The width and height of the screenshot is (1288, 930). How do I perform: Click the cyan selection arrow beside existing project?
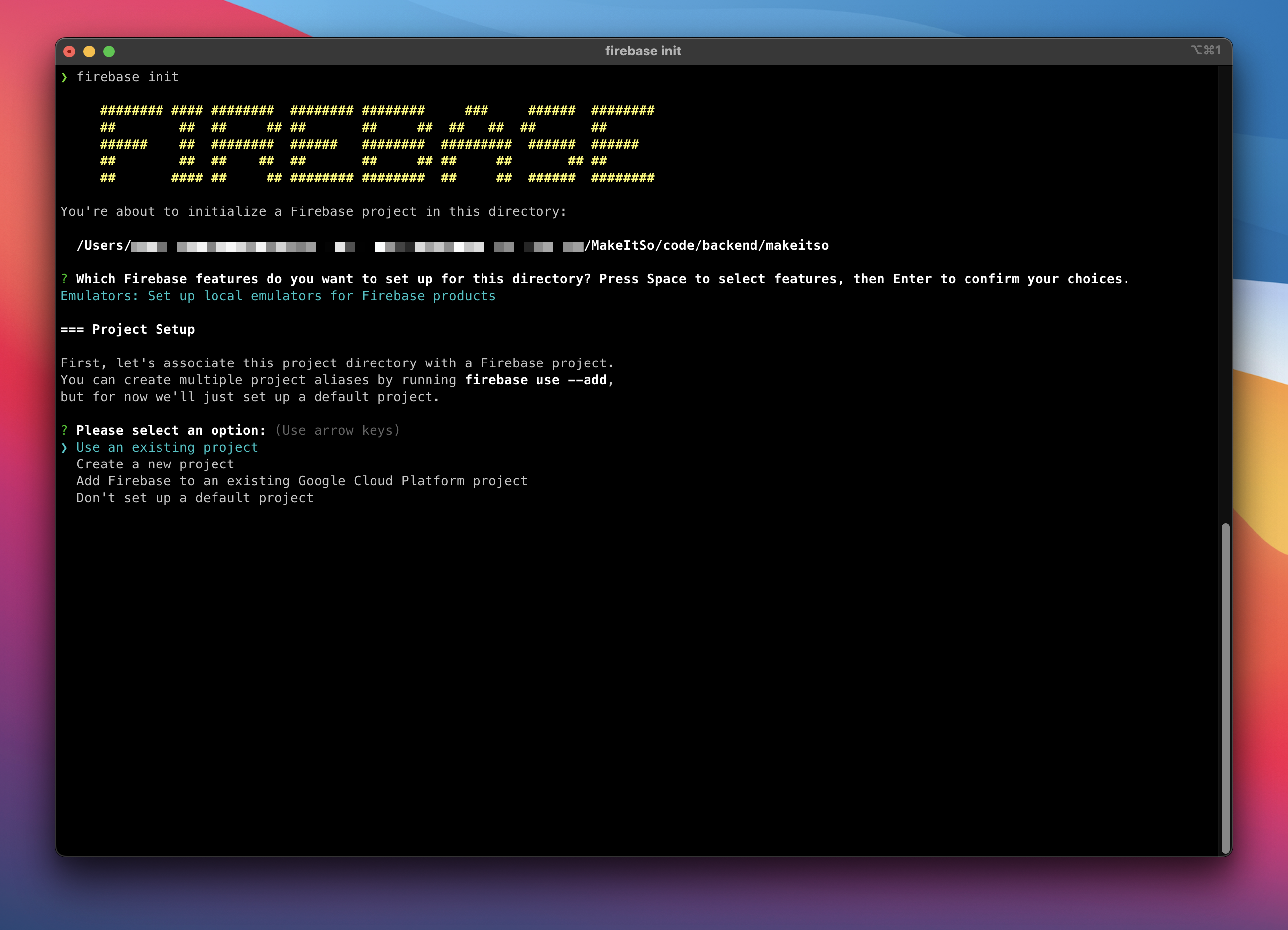click(64, 448)
